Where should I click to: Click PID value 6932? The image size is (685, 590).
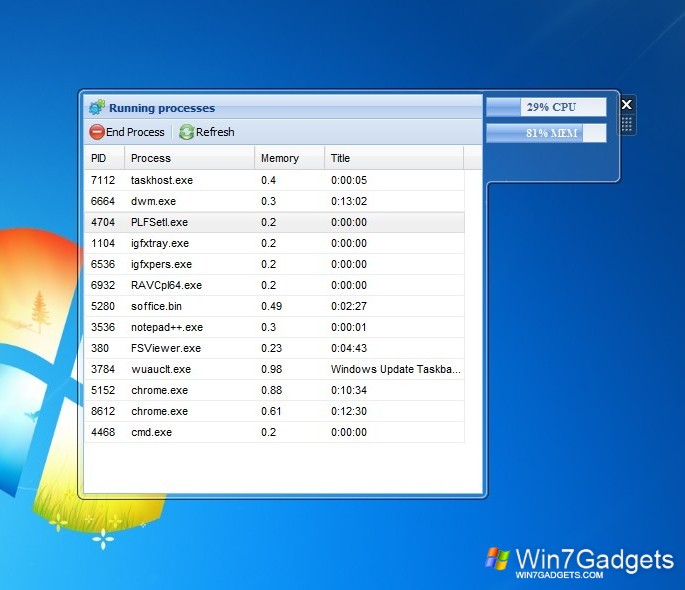[103, 285]
